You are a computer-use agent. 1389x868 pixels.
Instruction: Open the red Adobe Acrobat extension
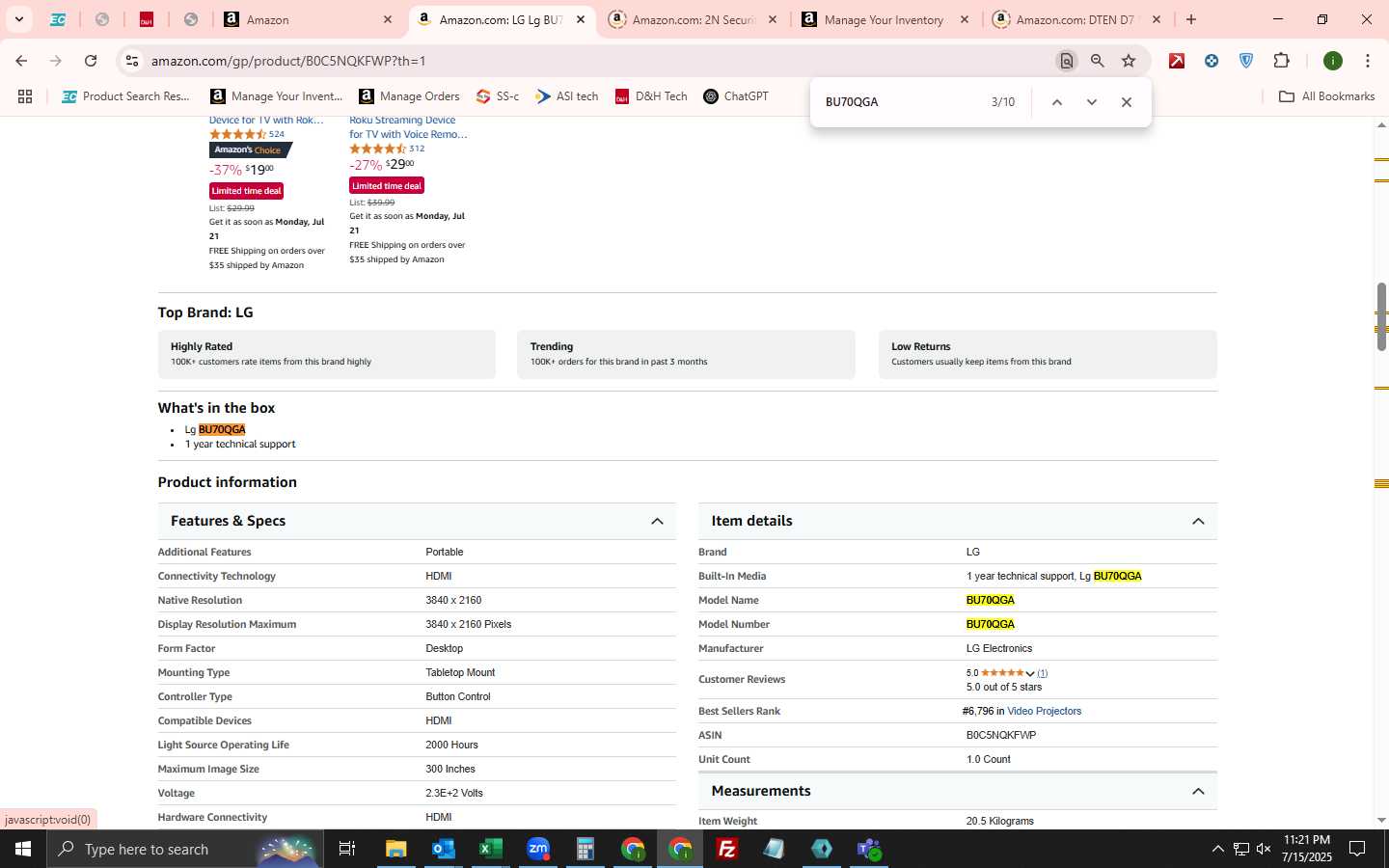1177,61
